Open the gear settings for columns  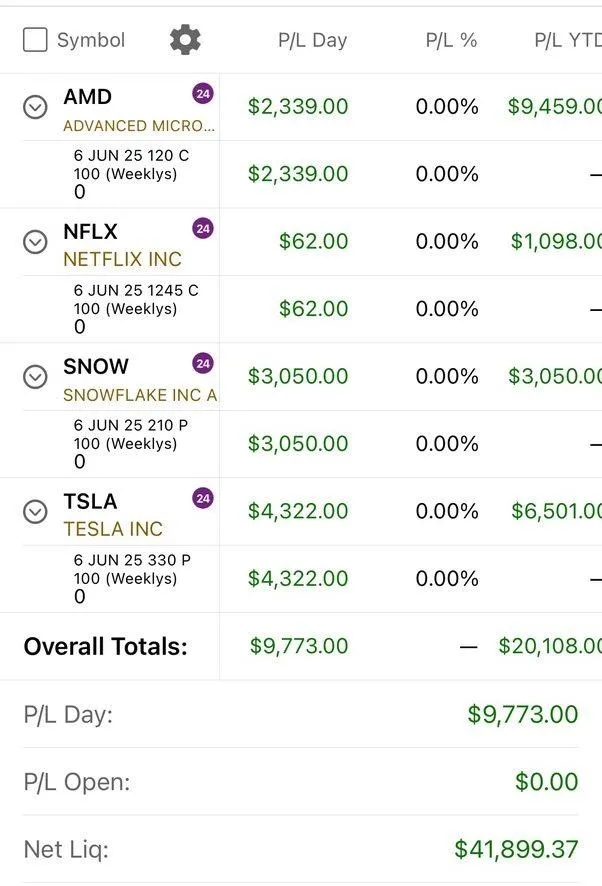point(185,40)
